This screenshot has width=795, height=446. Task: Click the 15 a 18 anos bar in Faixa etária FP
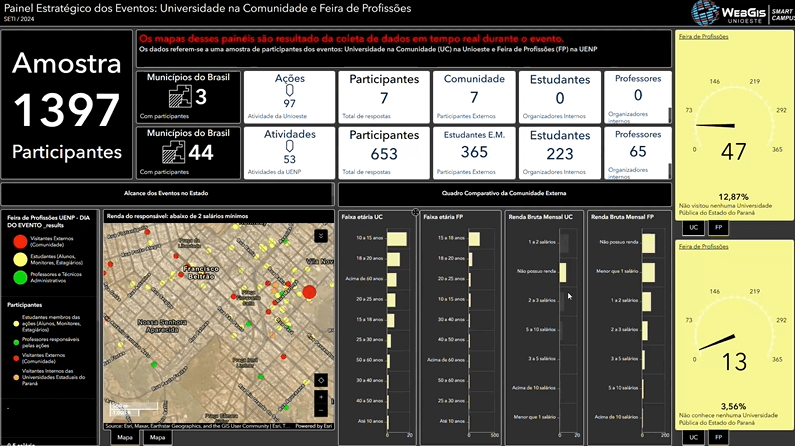[475, 239]
